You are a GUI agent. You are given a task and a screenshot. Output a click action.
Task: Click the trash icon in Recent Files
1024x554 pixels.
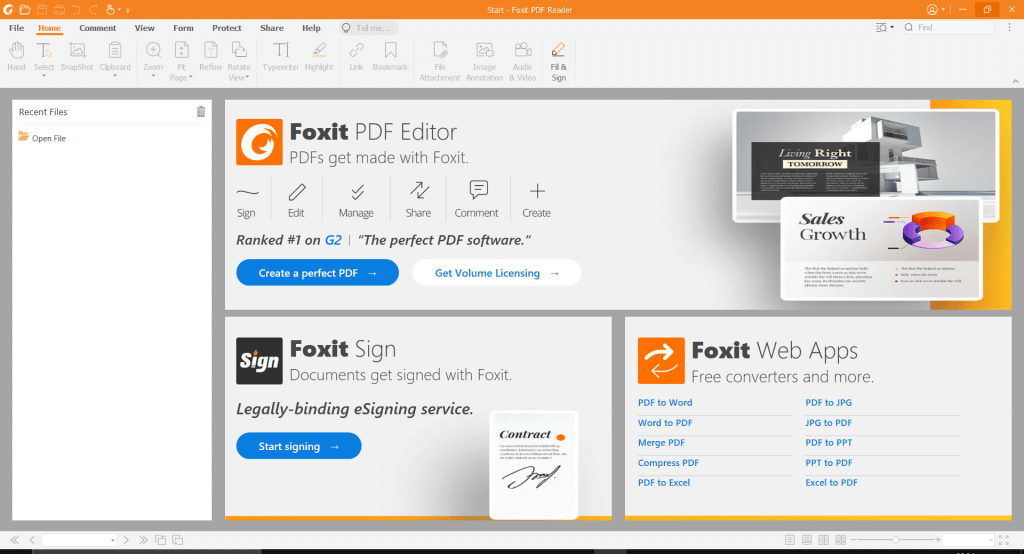[x=200, y=112]
